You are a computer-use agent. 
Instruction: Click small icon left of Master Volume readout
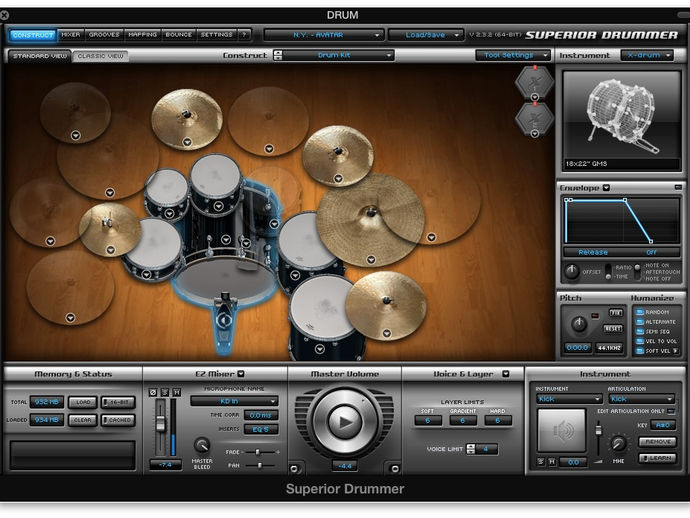(294, 468)
